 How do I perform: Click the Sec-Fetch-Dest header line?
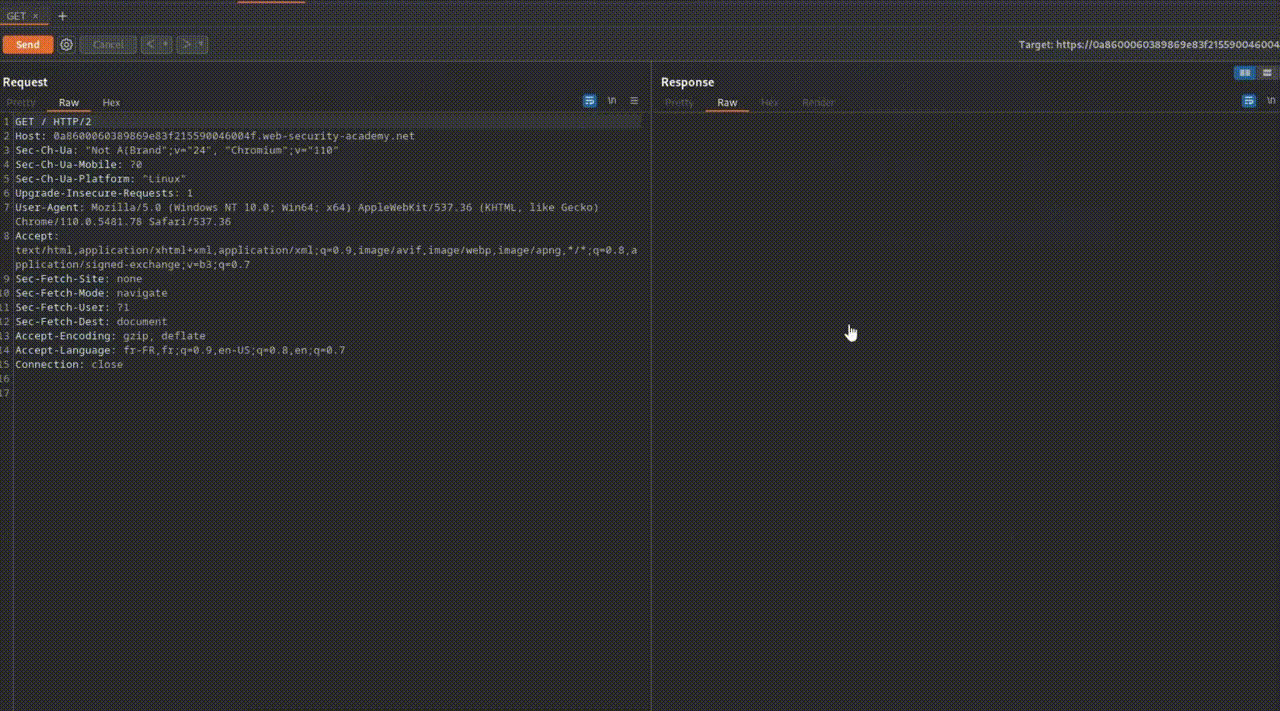click(x=91, y=322)
